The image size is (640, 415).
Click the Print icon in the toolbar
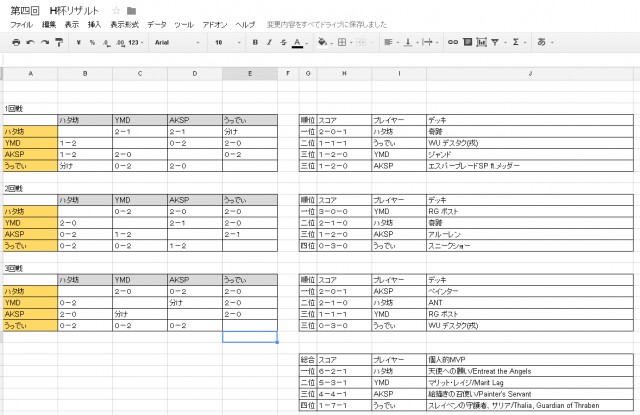(x=16, y=42)
